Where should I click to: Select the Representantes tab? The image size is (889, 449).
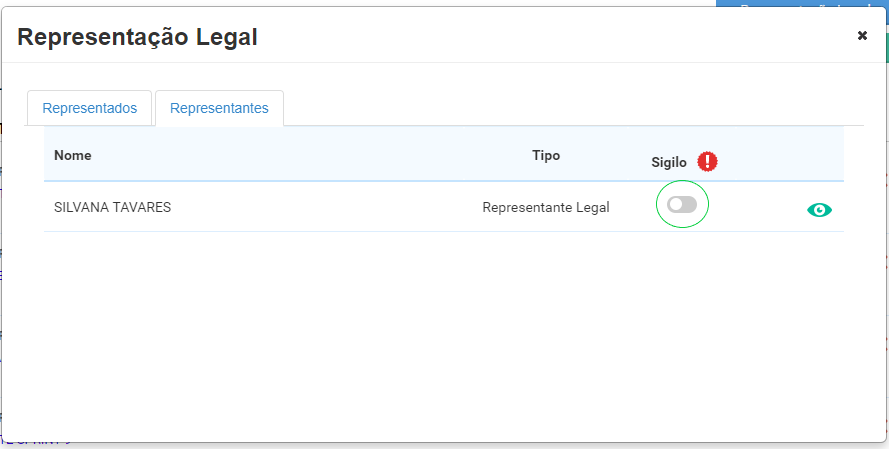[x=219, y=108]
